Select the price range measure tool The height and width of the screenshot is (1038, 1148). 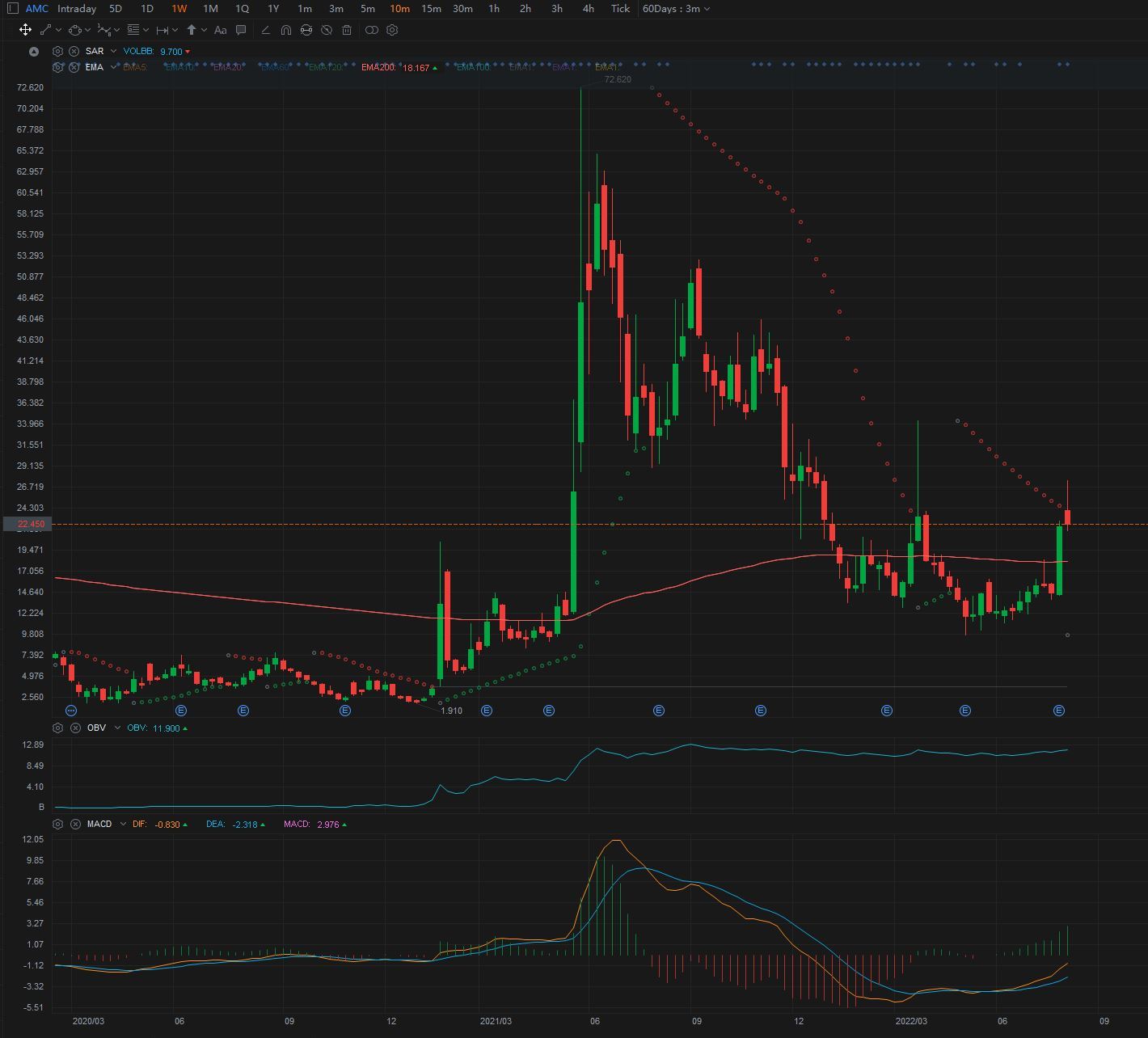tap(162, 30)
